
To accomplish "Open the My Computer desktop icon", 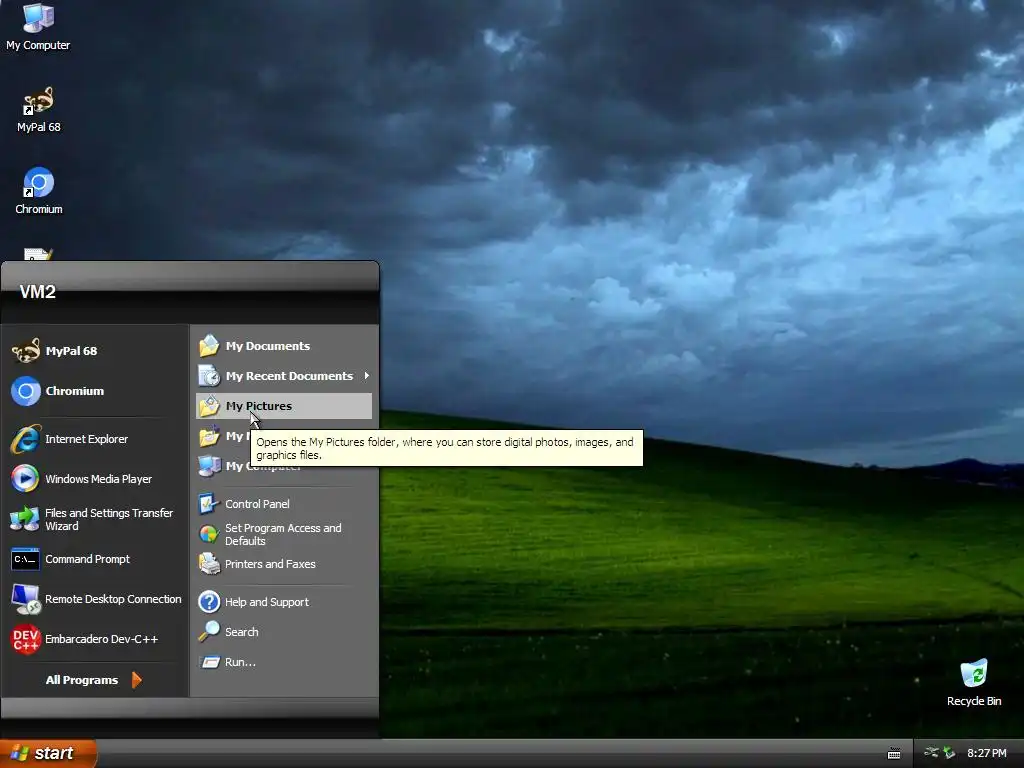I will tap(38, 27).
